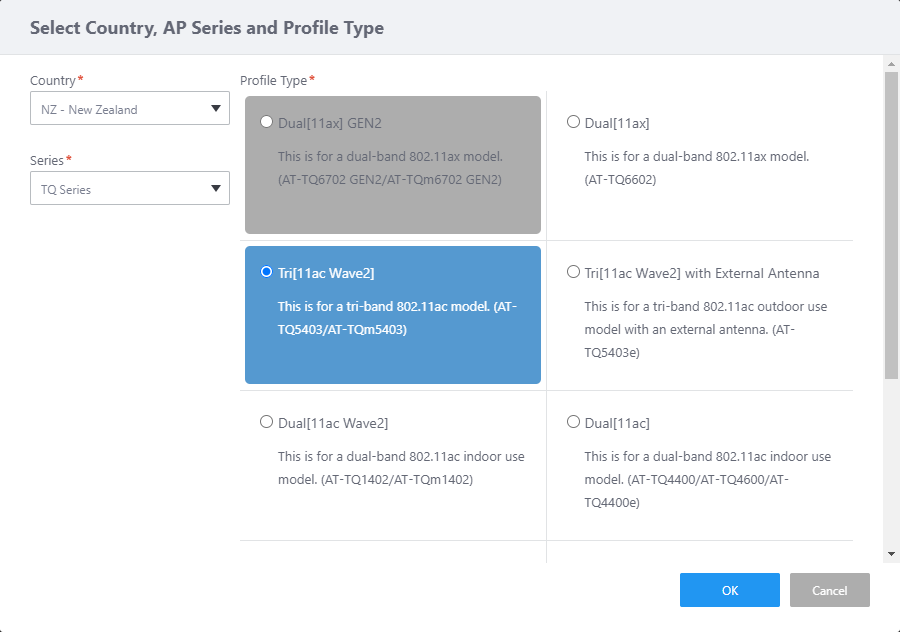Click the AT-TQ1402/AT-TQm1402 description text
This screenshot has height=632, width=900.
[x=400, y=468]
